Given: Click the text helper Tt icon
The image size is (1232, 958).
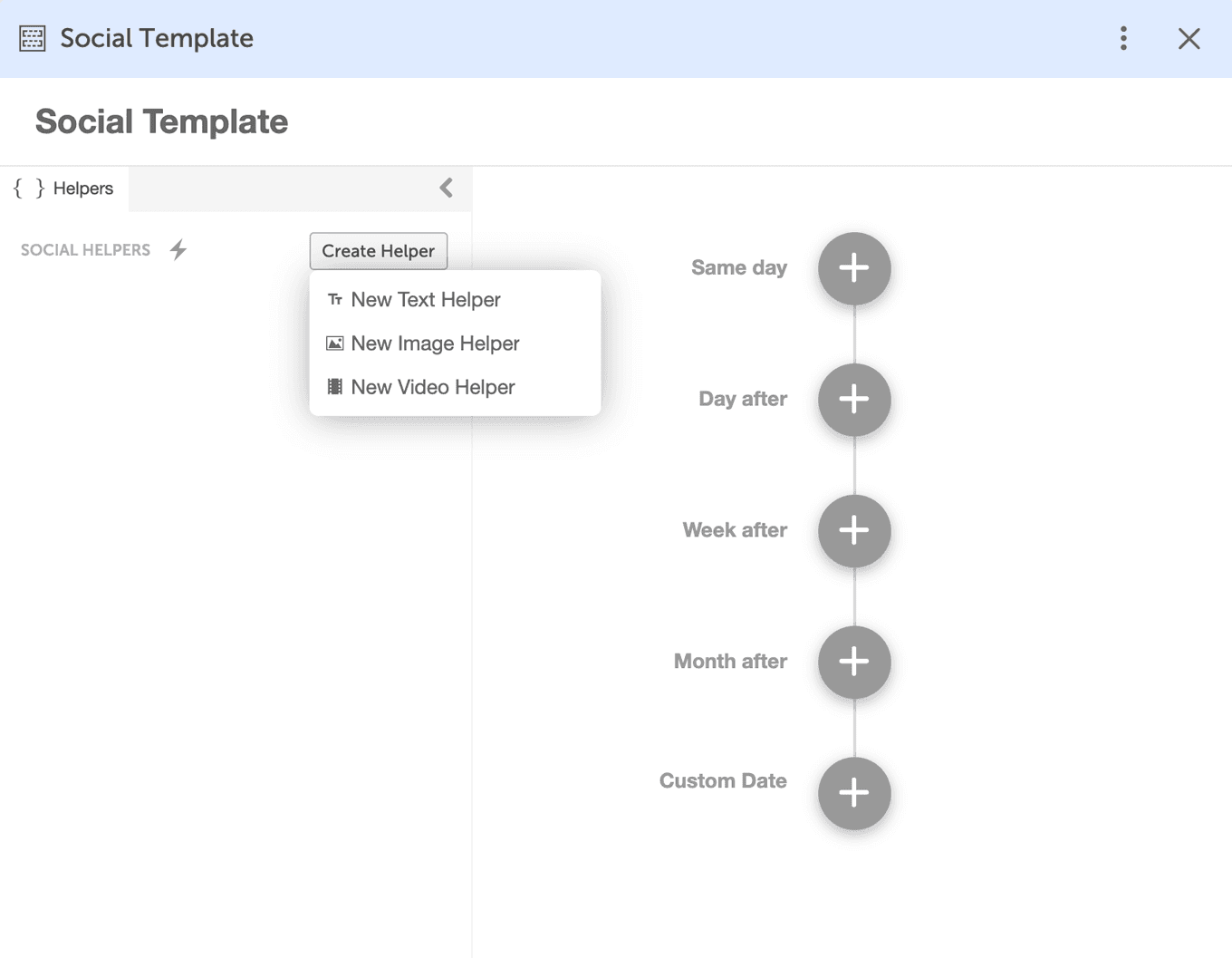Looking at the screenshot, I should pyautogui.click(x=334, y=299).
